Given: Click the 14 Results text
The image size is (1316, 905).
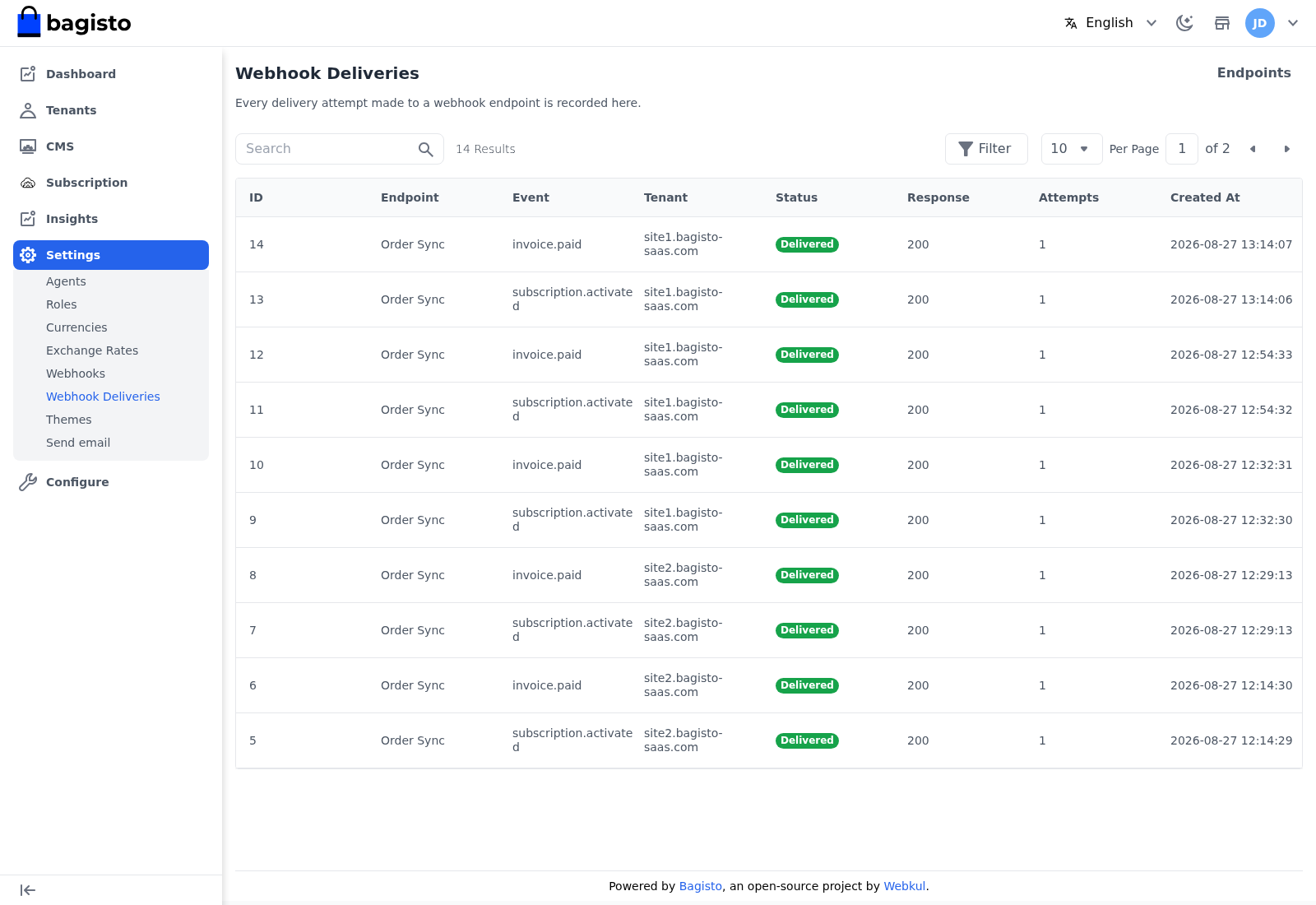Looking at the screenshot, I should pos(485,149).
